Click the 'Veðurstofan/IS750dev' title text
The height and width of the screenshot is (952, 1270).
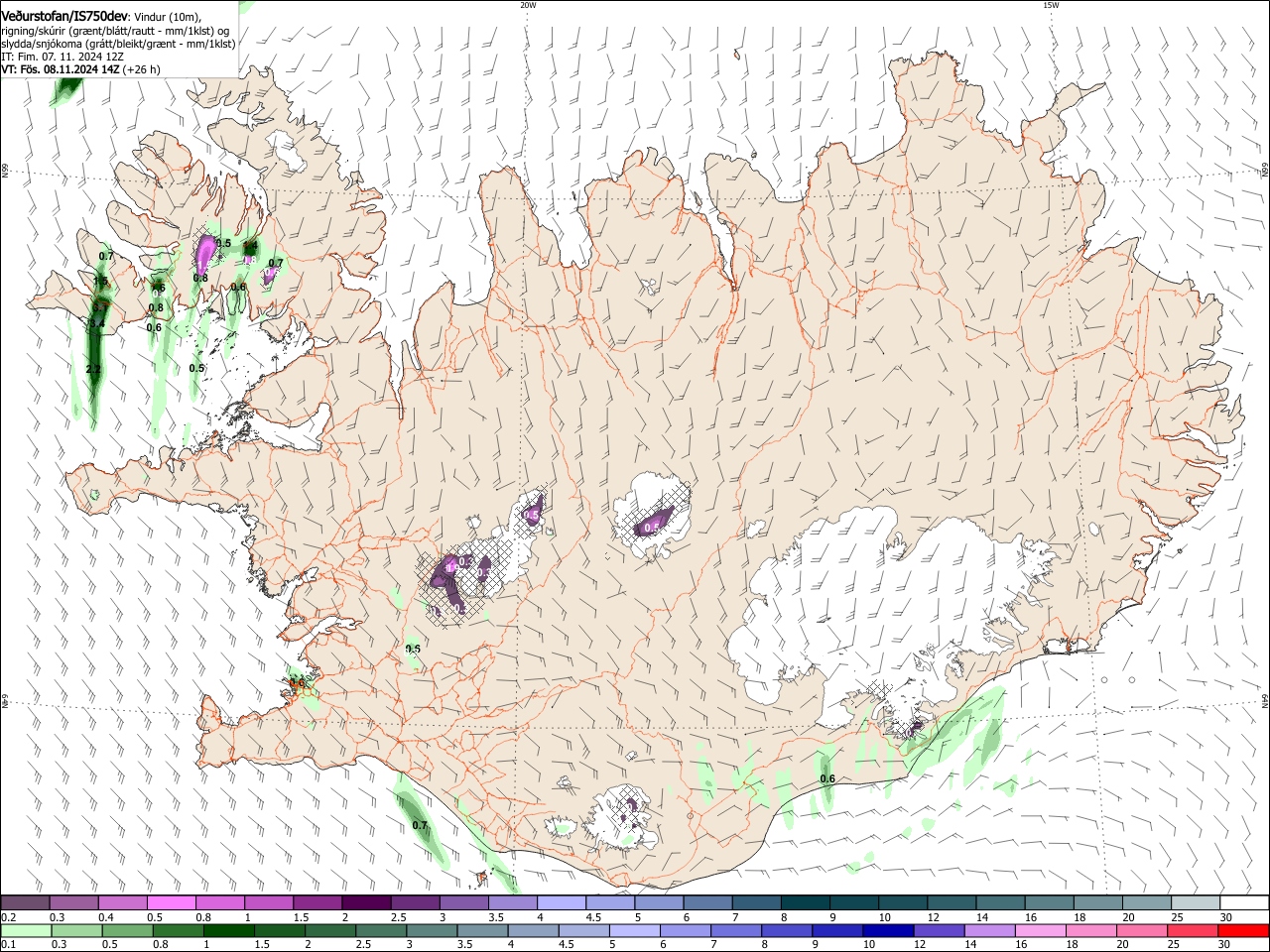click(64, 16)
